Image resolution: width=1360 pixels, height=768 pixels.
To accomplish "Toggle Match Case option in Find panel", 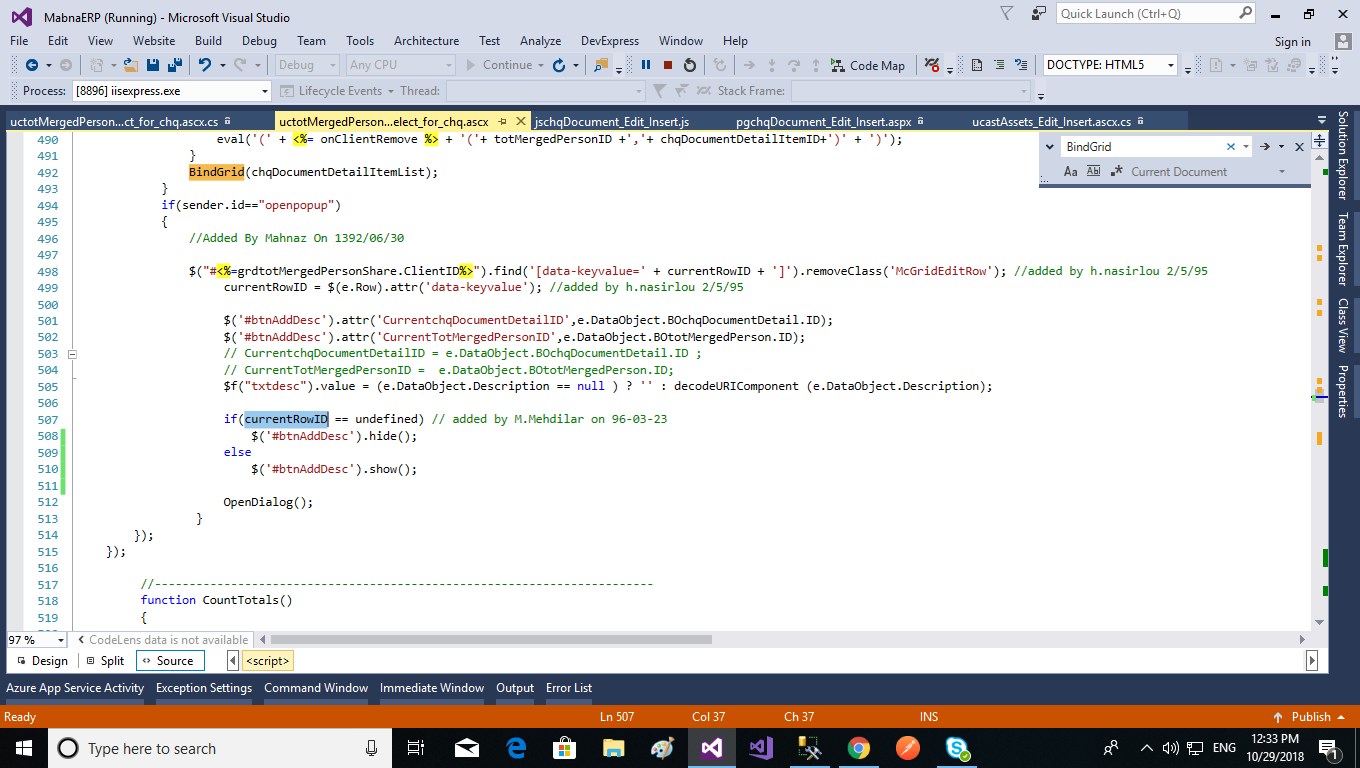I will click(x=1070, y=172).
